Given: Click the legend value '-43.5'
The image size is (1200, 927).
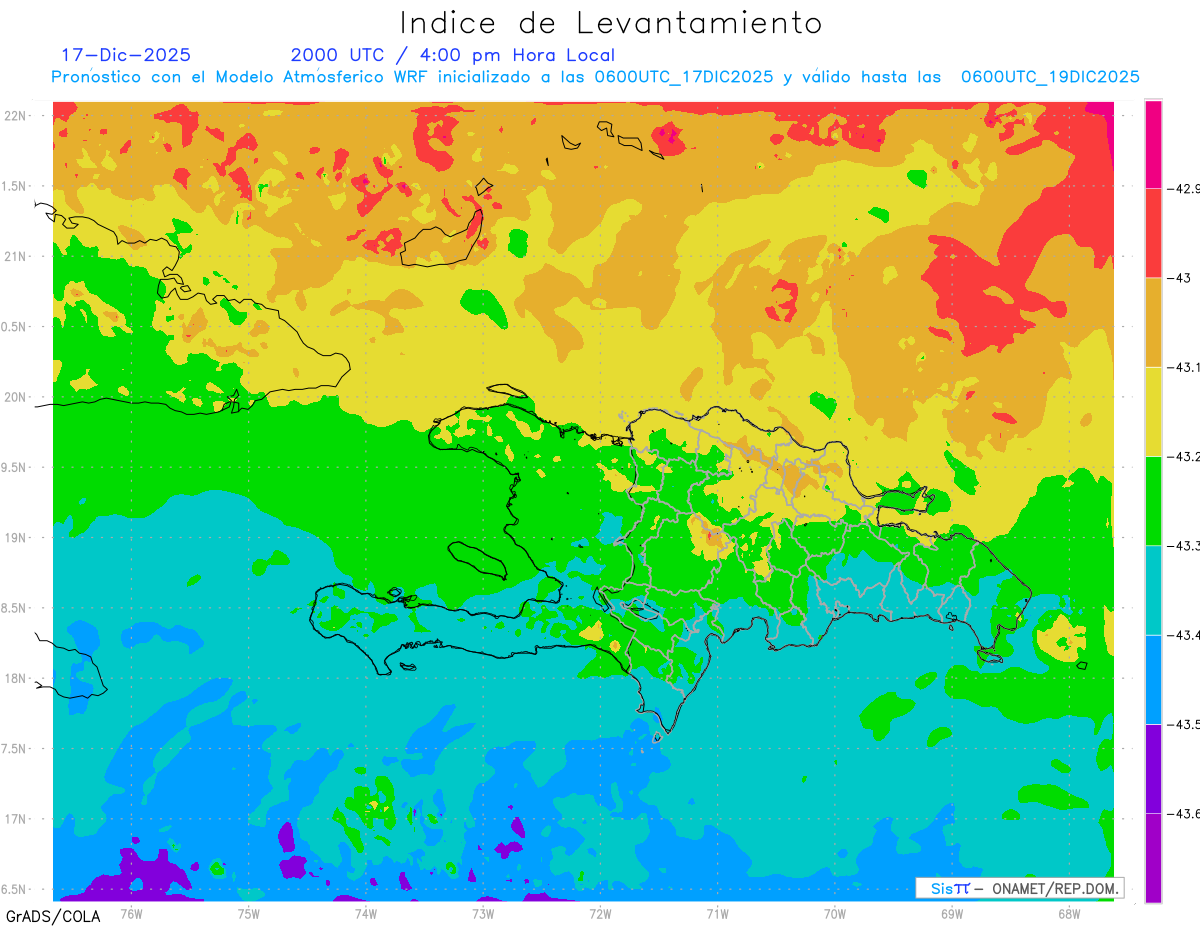Looking at the screenshot, I should (1184, 724).
